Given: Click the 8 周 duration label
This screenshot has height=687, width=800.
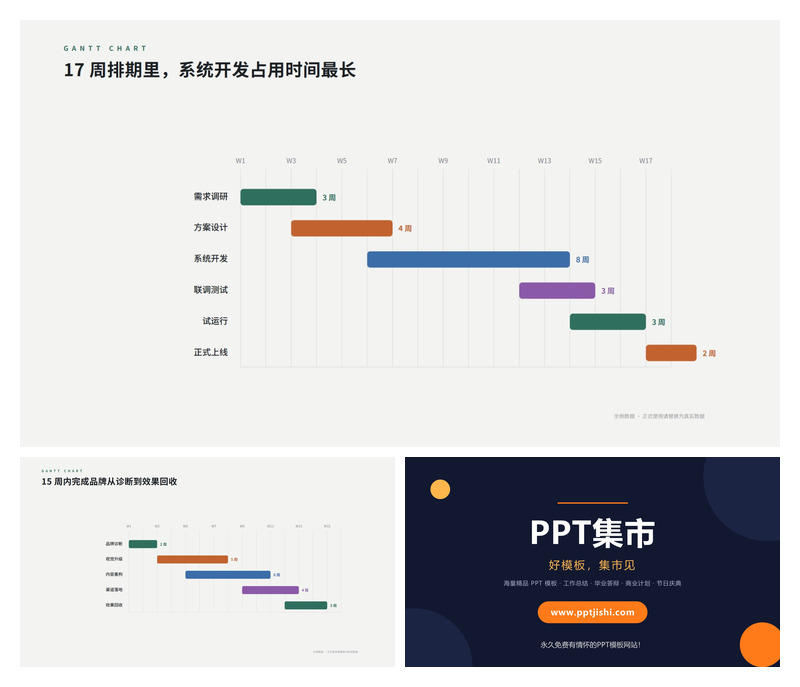Looking at the screenshot, I should point(582,260).
